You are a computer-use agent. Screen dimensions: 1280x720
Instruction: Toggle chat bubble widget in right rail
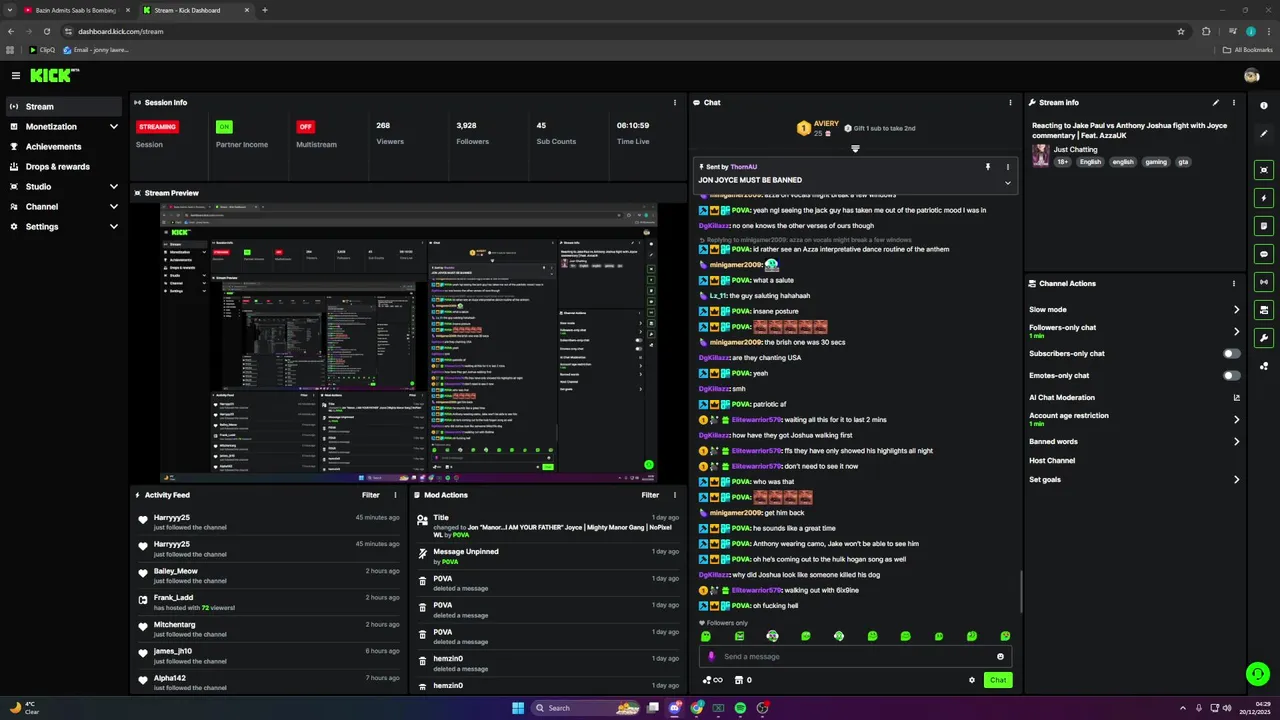[1264, 254]
